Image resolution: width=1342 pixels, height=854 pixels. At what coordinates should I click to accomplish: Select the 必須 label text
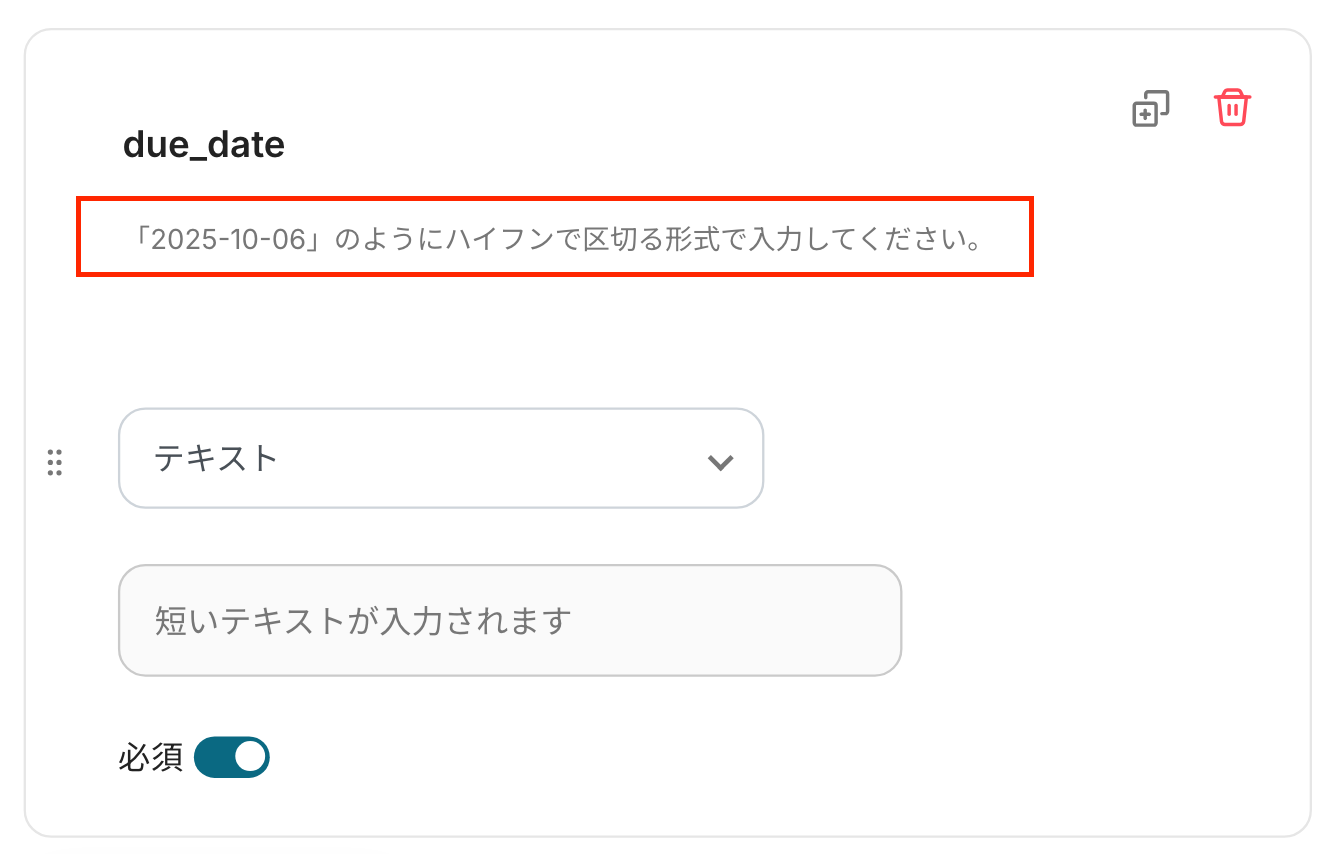[x=150, y=758]
